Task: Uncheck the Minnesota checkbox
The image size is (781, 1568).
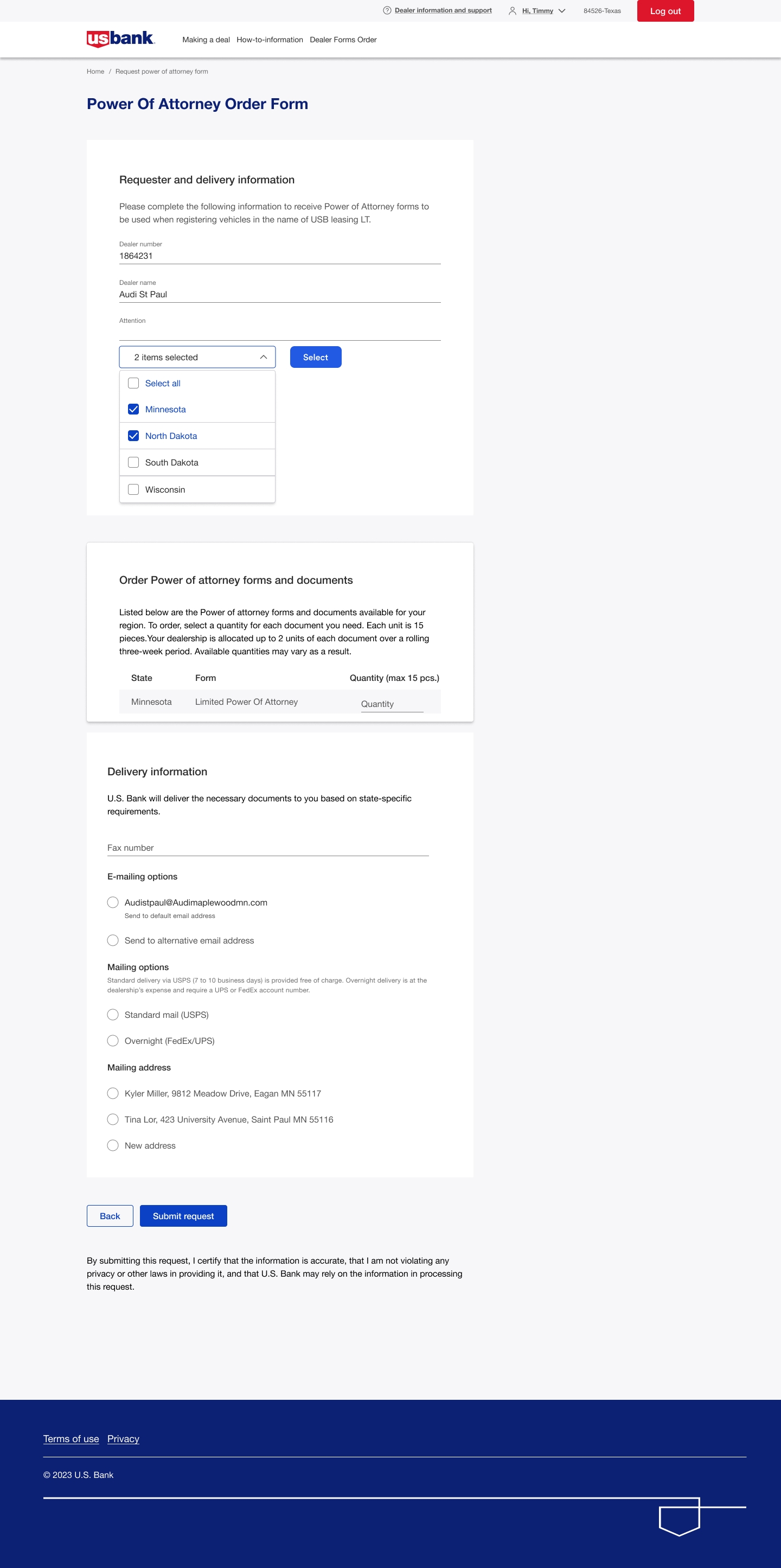Action: (x=133, y=409)
